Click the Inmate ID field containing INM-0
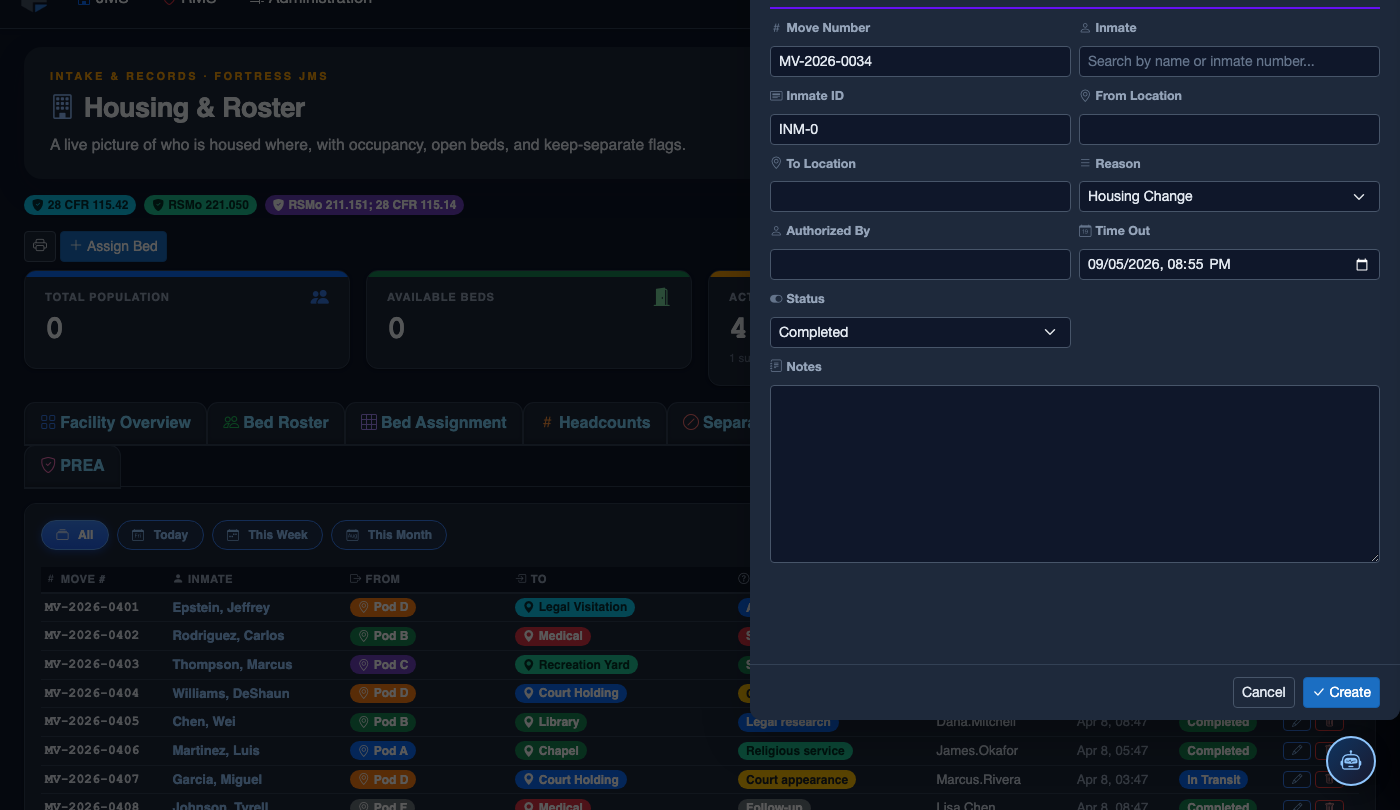1400x810 pixels. (920, 129)
